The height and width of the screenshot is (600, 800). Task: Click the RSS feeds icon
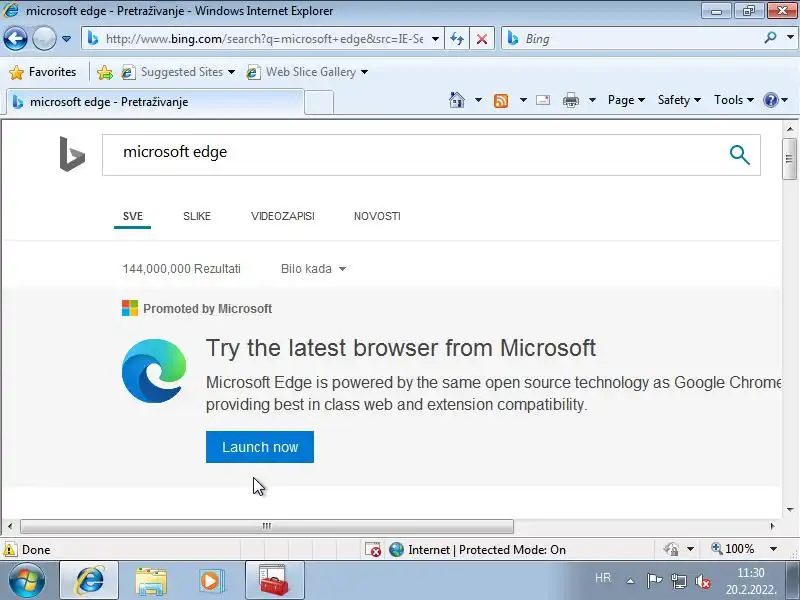click(x=501, y=101)
